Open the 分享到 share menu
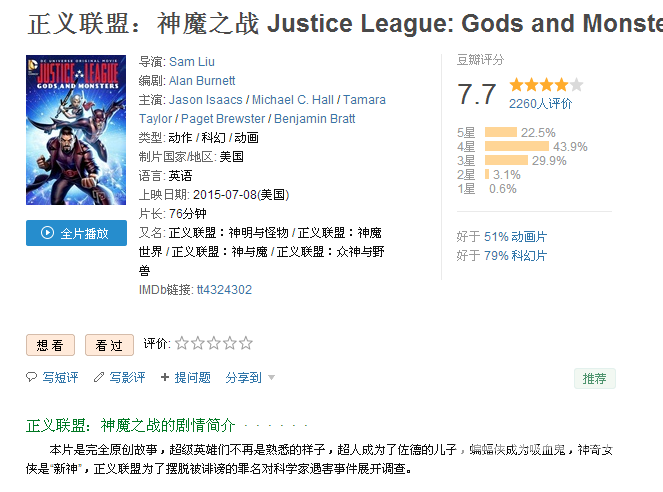 coord(244,377)
